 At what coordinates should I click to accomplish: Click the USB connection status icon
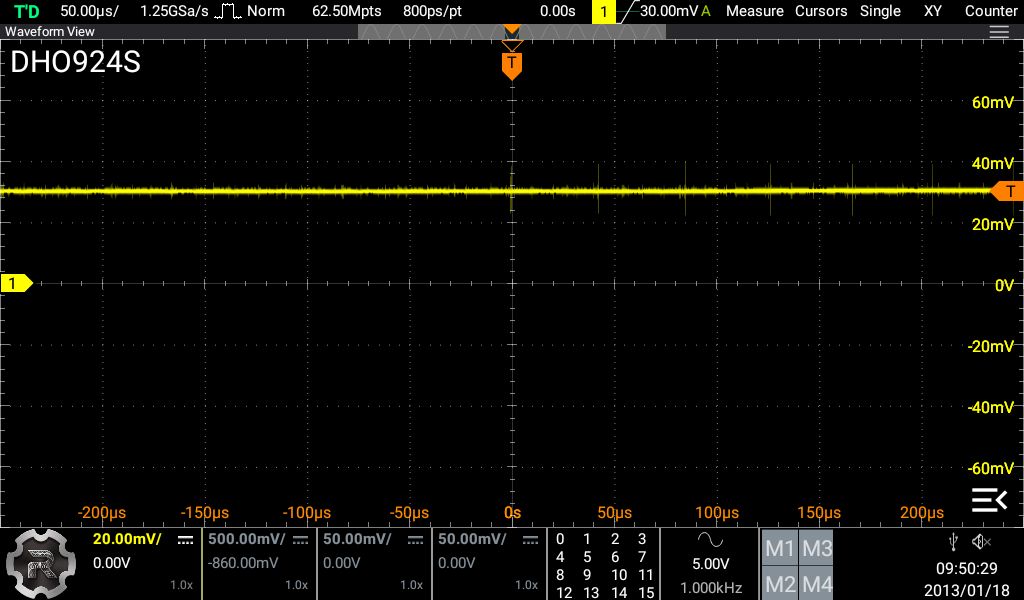coord(954,542)
